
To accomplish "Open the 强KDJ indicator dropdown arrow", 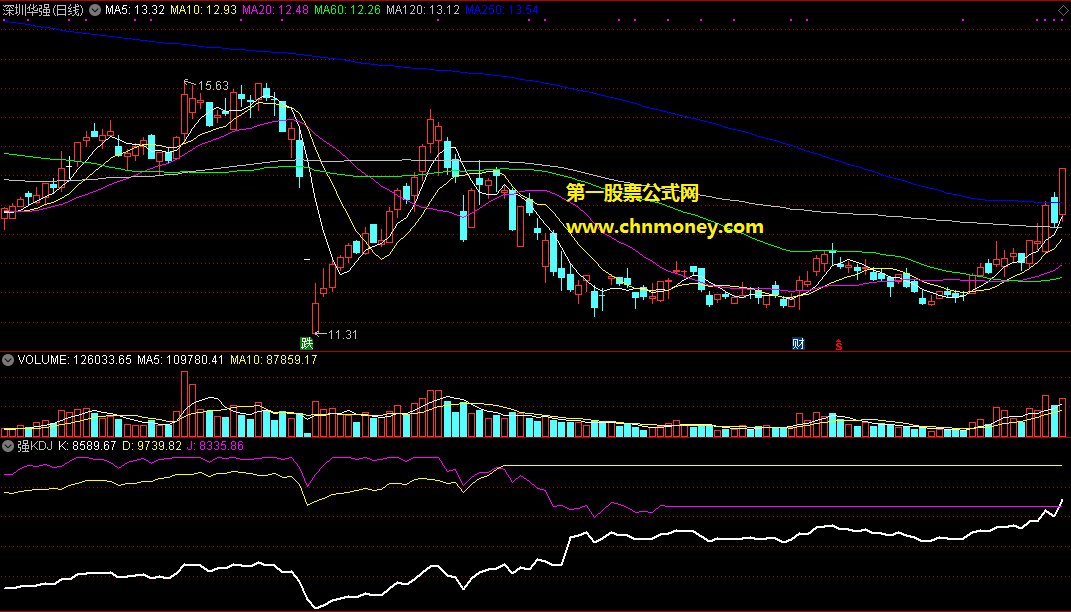I will pyautogui.click(x=8, y=446).
